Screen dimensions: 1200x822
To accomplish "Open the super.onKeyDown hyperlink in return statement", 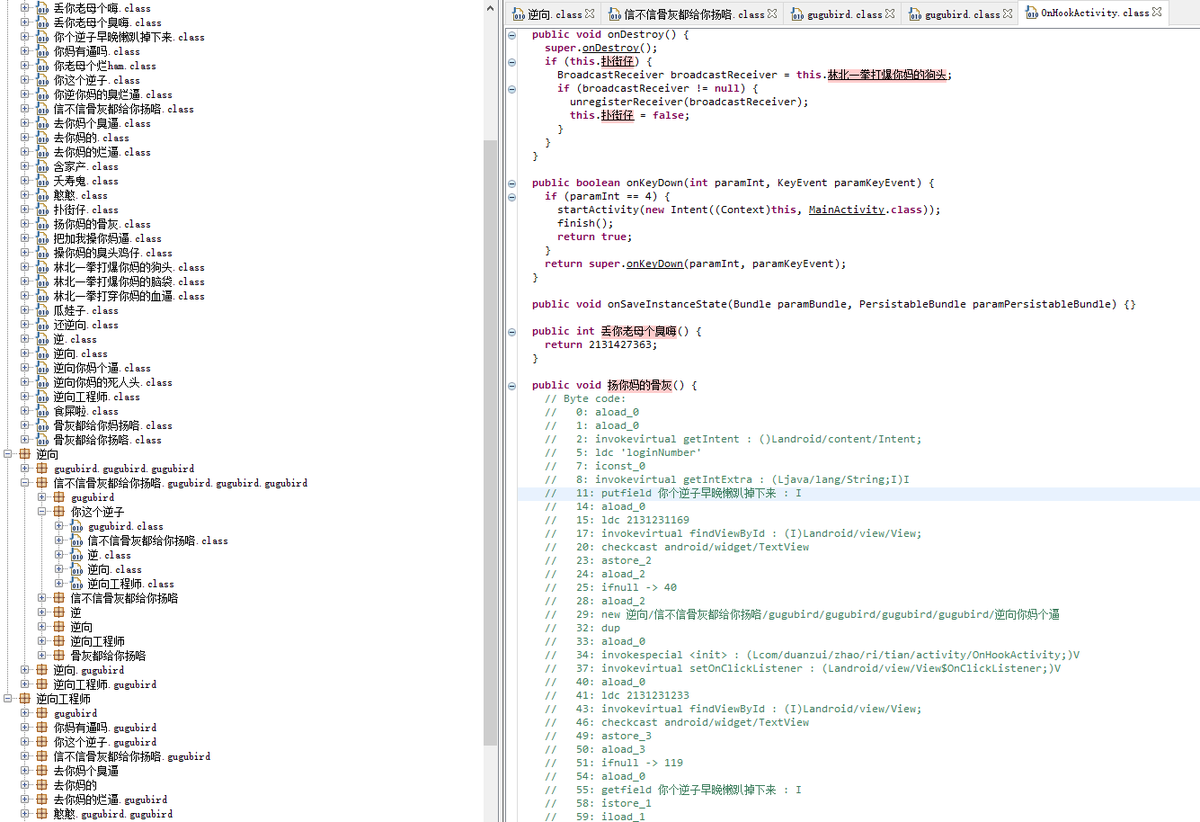I will coord(654,264).
